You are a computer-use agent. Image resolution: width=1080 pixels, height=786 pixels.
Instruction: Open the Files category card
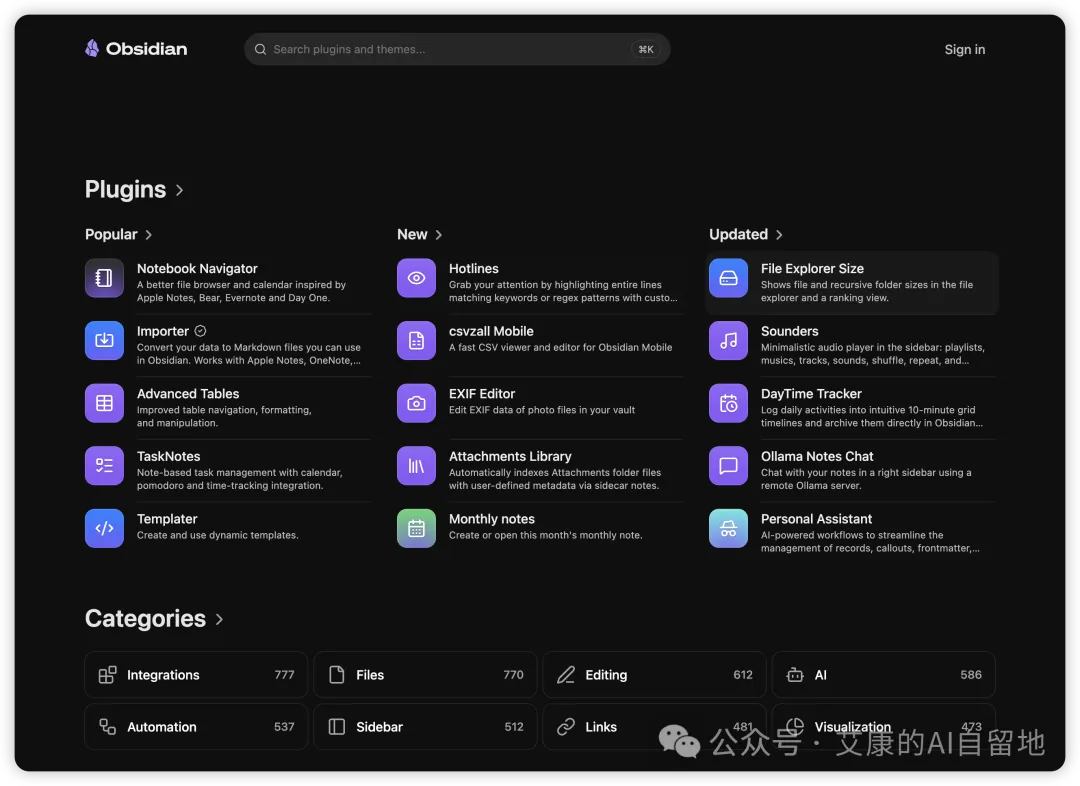pos(425,675)
